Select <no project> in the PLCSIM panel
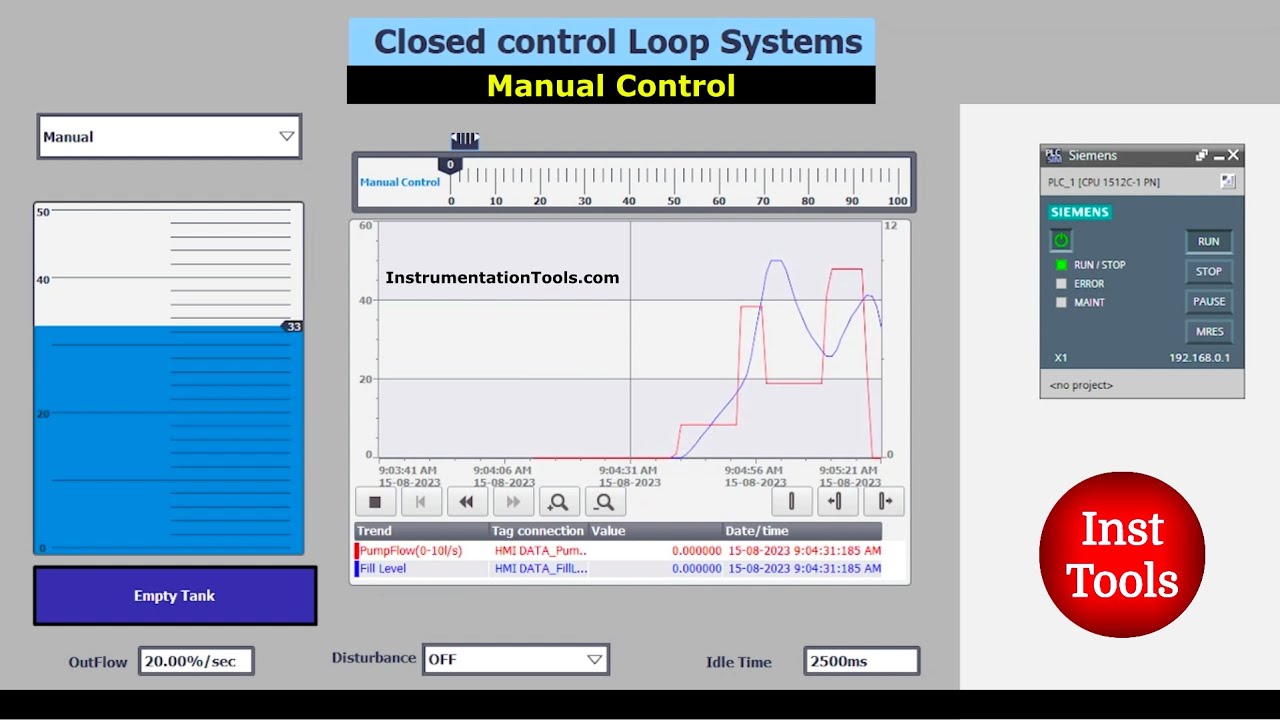Image resolution: width=1280 pixels, height=720 pixels. (1080, 385)
